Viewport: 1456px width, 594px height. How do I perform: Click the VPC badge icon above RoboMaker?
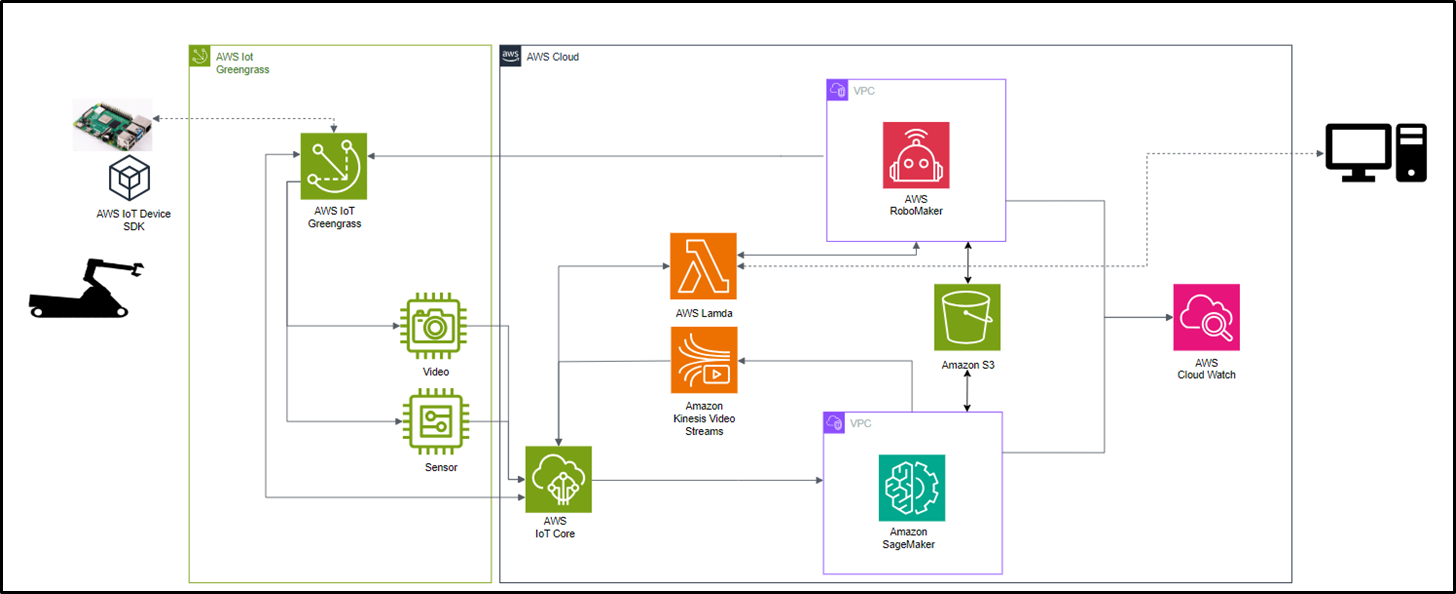837,91
